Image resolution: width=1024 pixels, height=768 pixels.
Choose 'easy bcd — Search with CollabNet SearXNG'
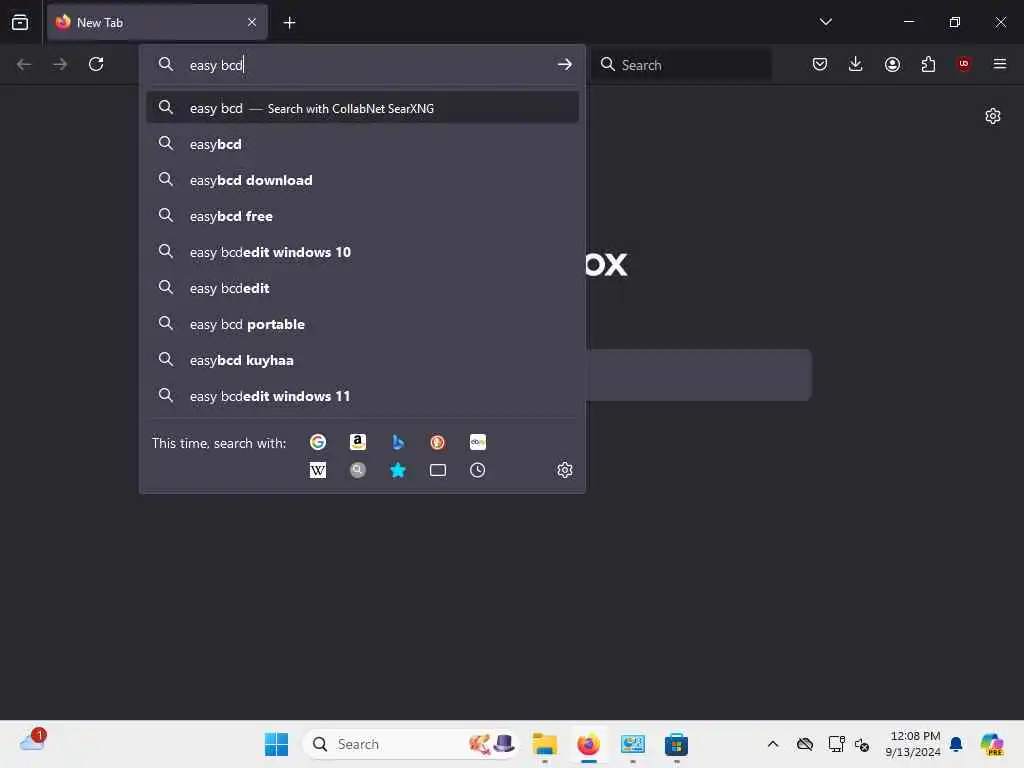(x=362, y=108)
